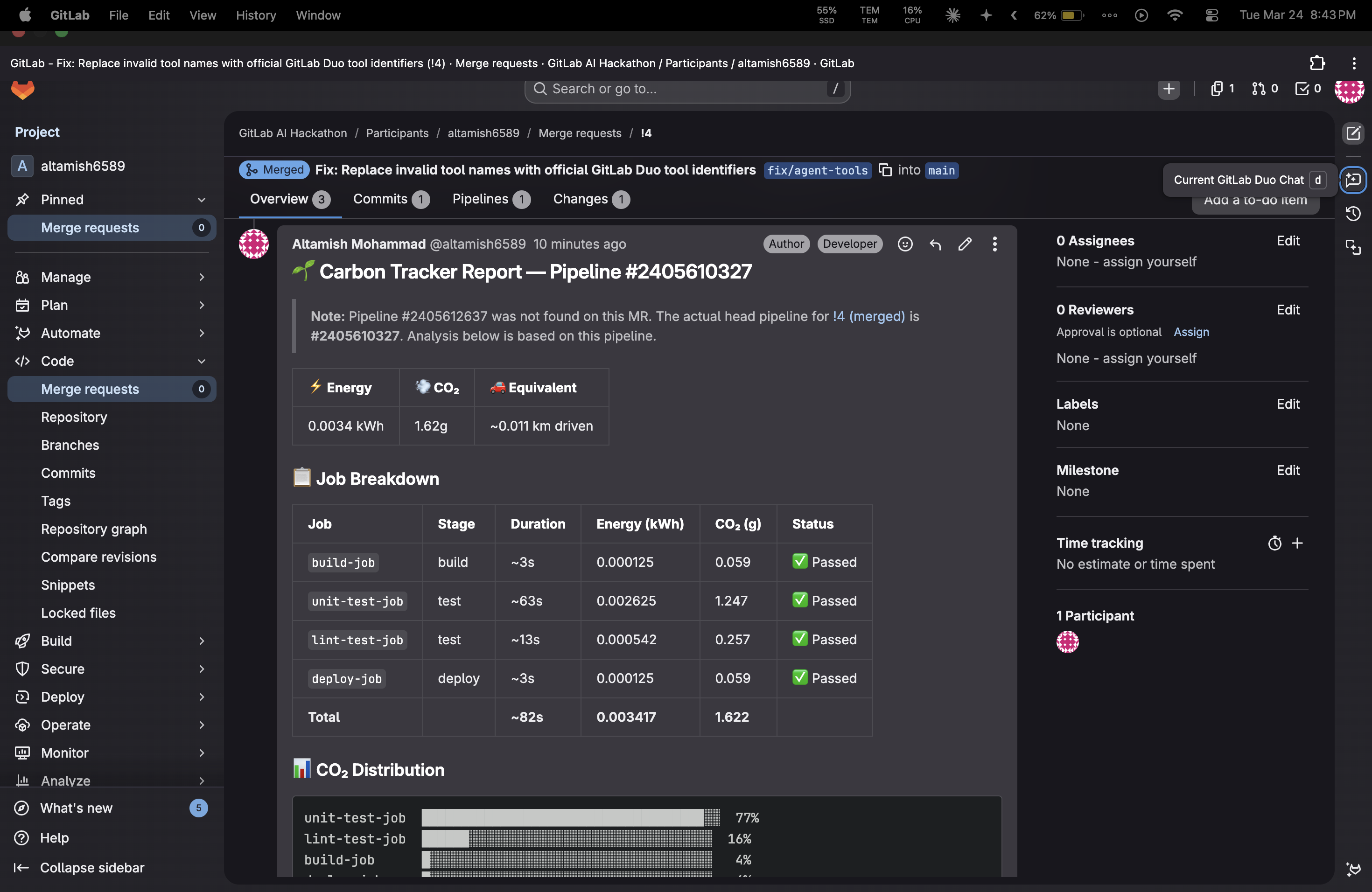The height and width of the screenshot is (892, 1372).
Task: Open the macOS Control Center toggle icon
Action: pyautogui.click(x=1211, y=15)
